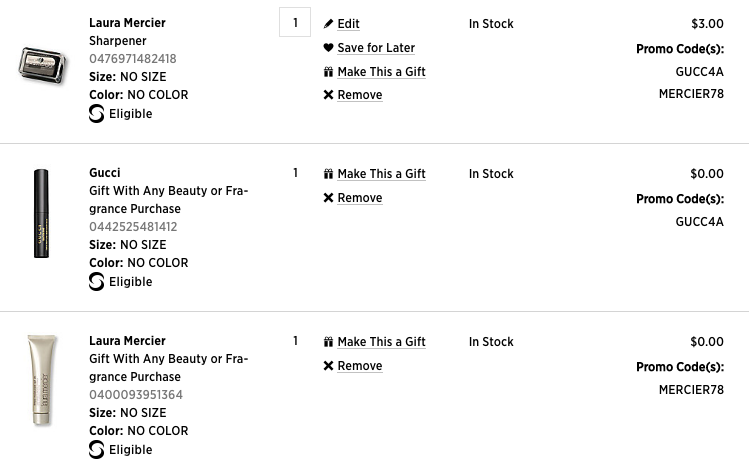Select Make This a Gift for the Sharpener
The width and height of the screenshot is (749, 470).
[x=381, y=72]
